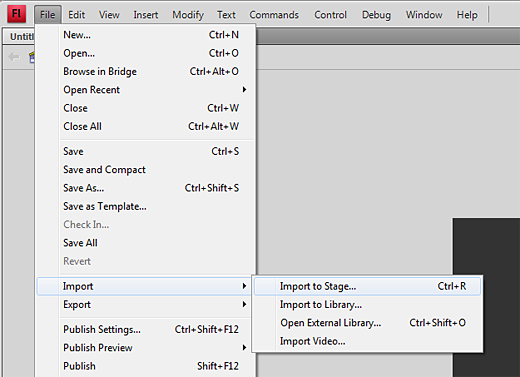
Task: Expand the Import submenu
Action: point(144,286)
